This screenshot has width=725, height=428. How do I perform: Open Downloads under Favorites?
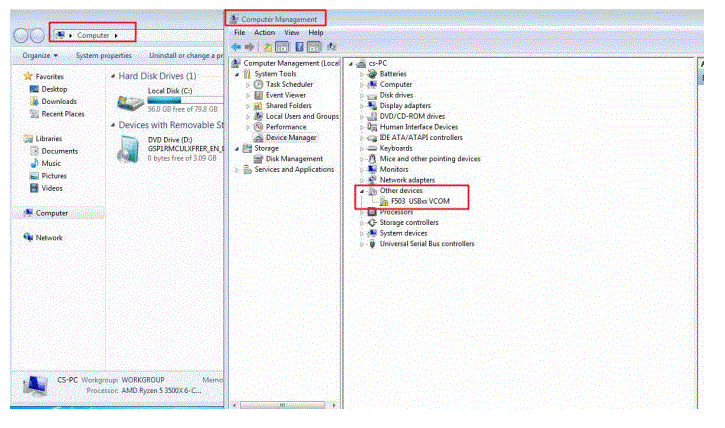[59, 102]
